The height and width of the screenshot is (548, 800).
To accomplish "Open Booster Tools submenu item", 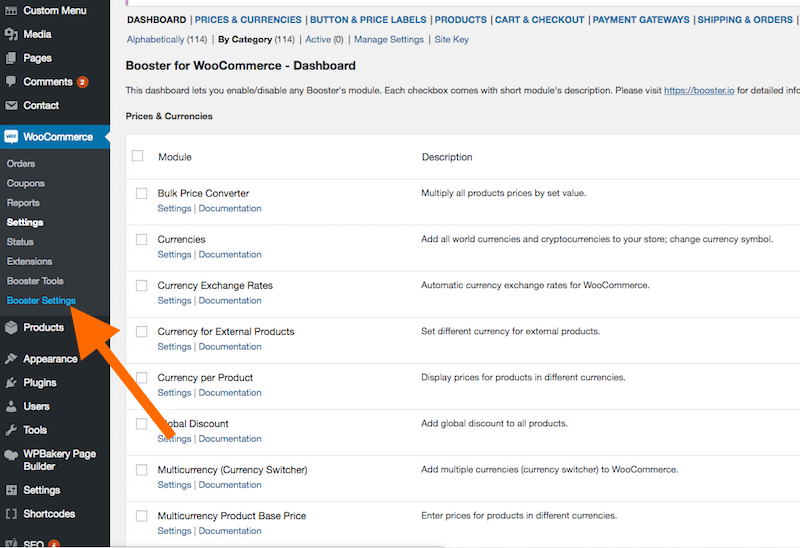I will [x=35, y=281].
